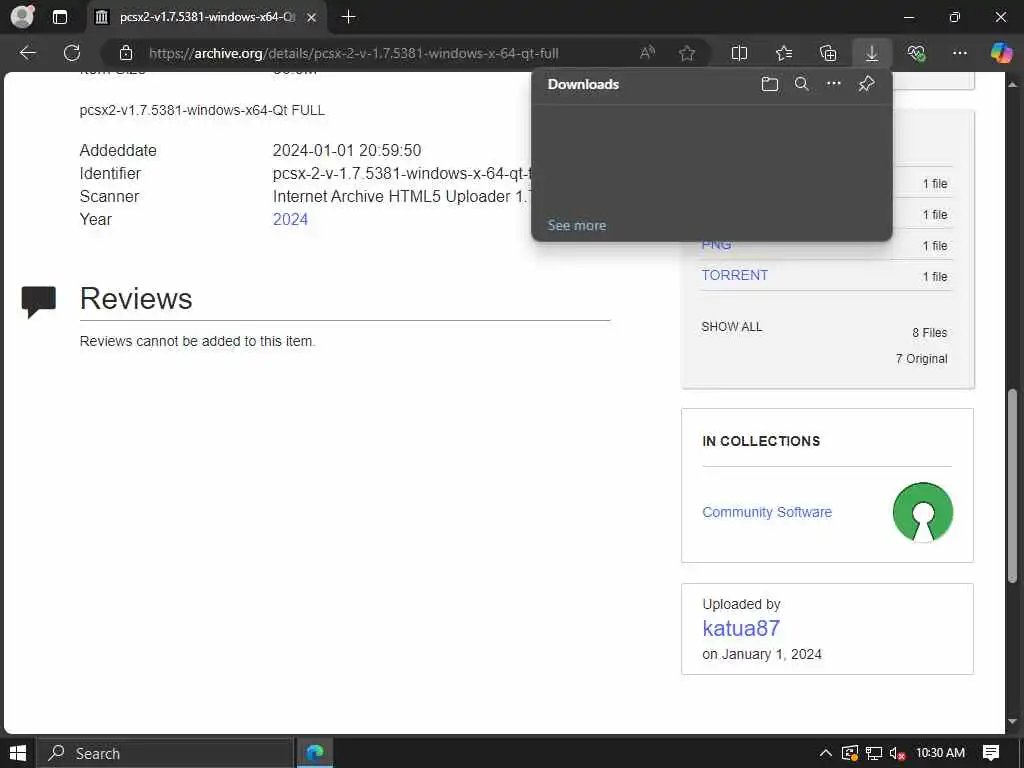Click the page vertical scrollbar thumb
Image resolution: width=1024 pixels, height=768 pixels.
(1012, 485)
